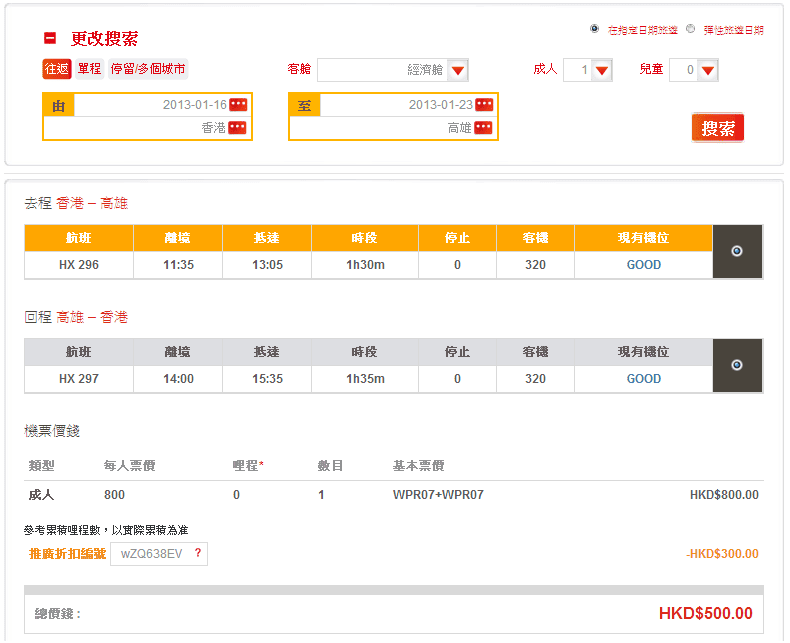Open city picker icon next to 香港
The image size is (790, 643).
point(237,128)
